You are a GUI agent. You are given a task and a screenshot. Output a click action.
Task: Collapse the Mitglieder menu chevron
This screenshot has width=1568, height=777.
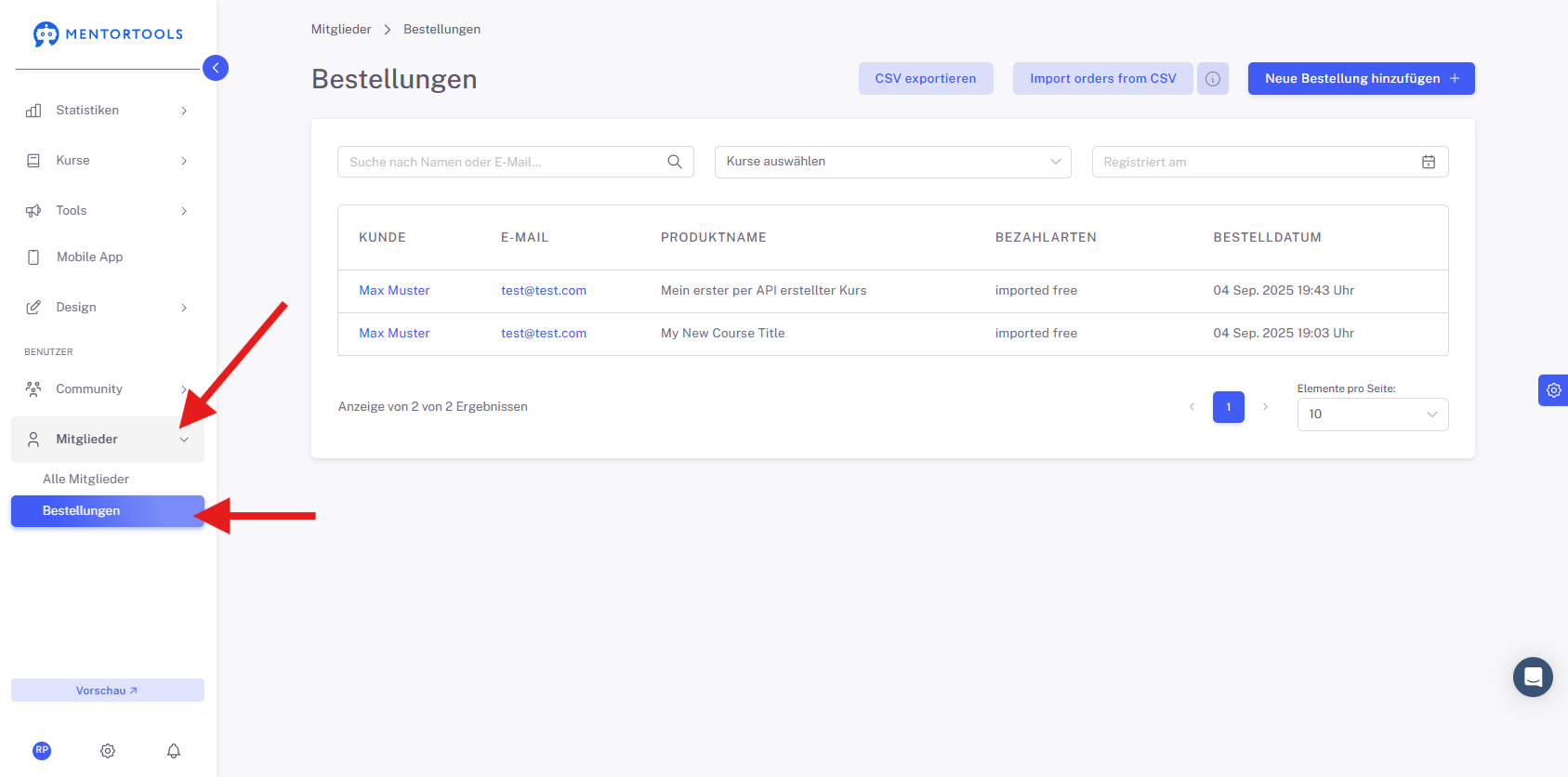click(184, 440)
